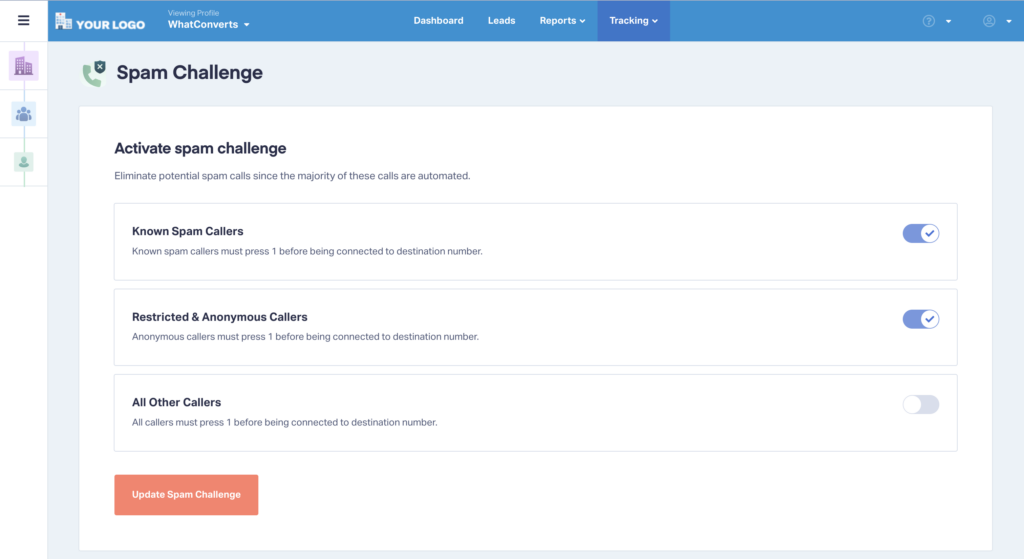
Task: Select the single user profile icon in sidebar
Action: click(24, 162)
